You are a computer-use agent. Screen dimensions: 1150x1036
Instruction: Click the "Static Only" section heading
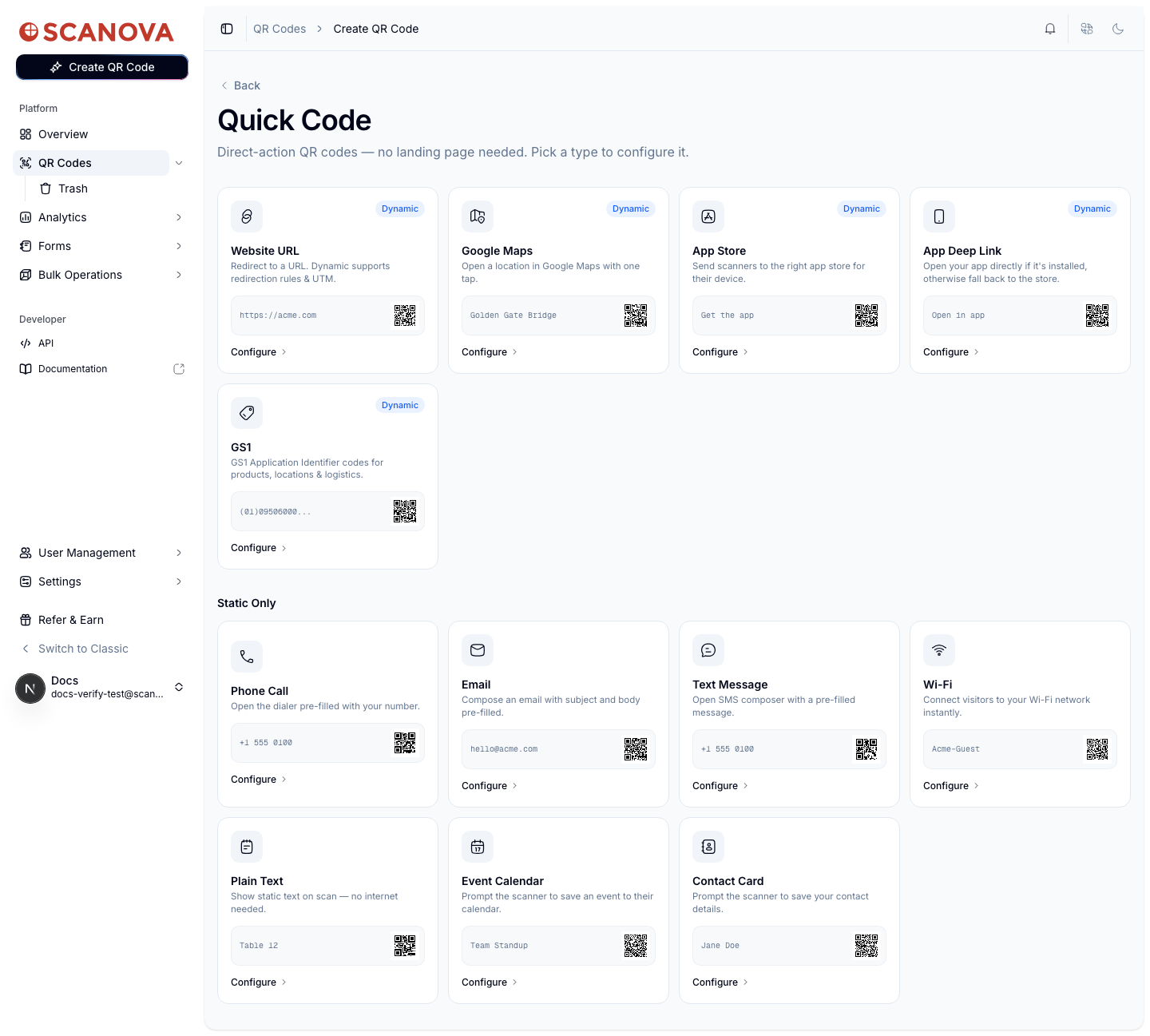tap(247, 603)
